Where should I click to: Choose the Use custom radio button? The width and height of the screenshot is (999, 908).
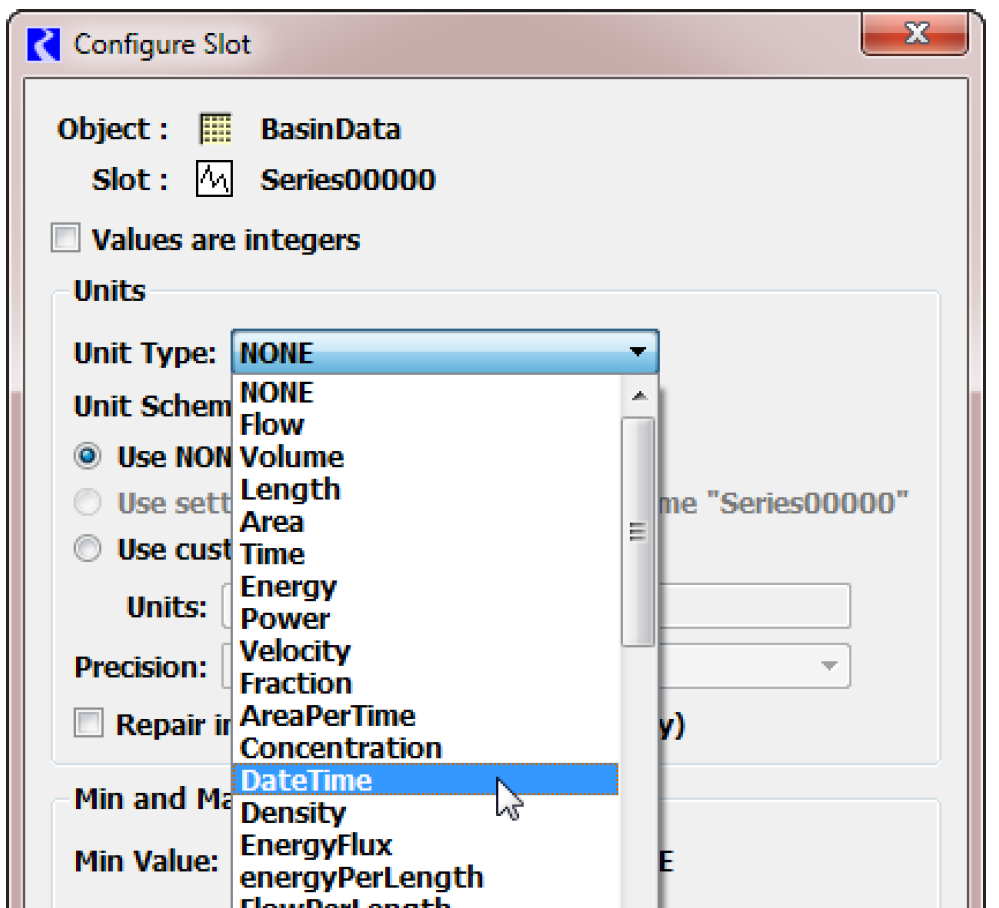pyautogui.click(x=89, y=549)
